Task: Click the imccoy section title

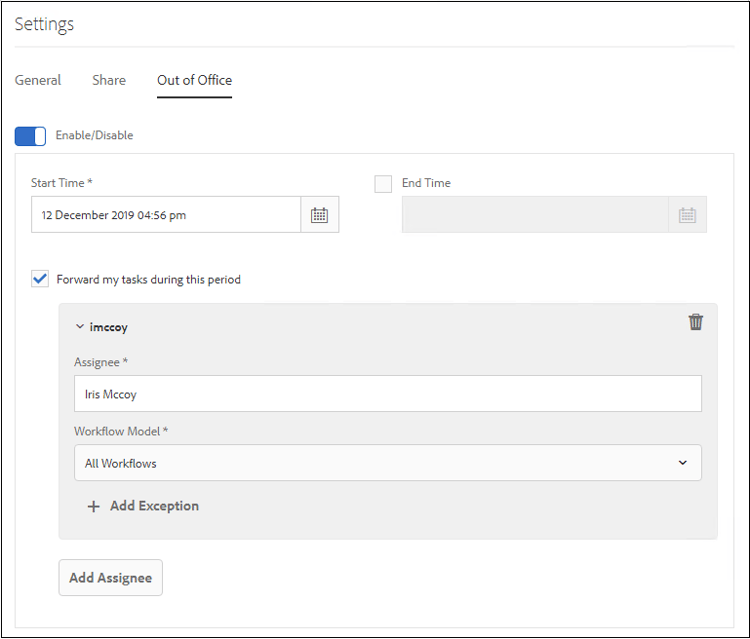Action: click(109, 327)
